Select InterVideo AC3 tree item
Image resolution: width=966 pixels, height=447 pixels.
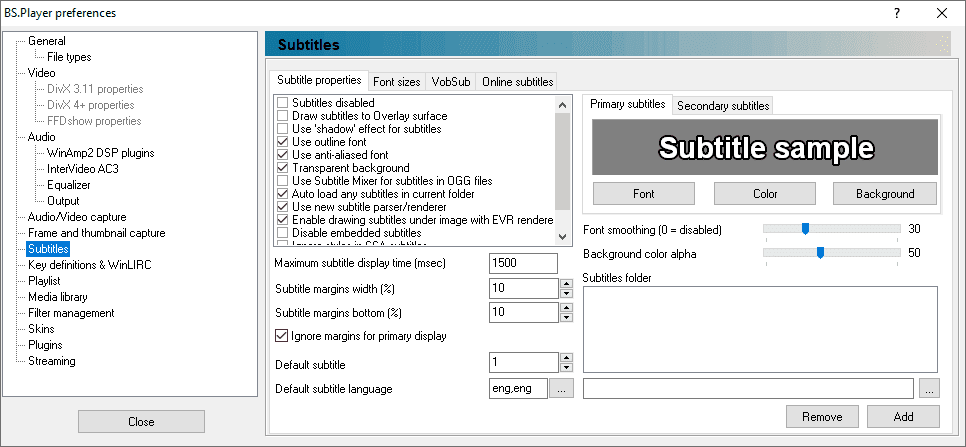tap(83, 169)
